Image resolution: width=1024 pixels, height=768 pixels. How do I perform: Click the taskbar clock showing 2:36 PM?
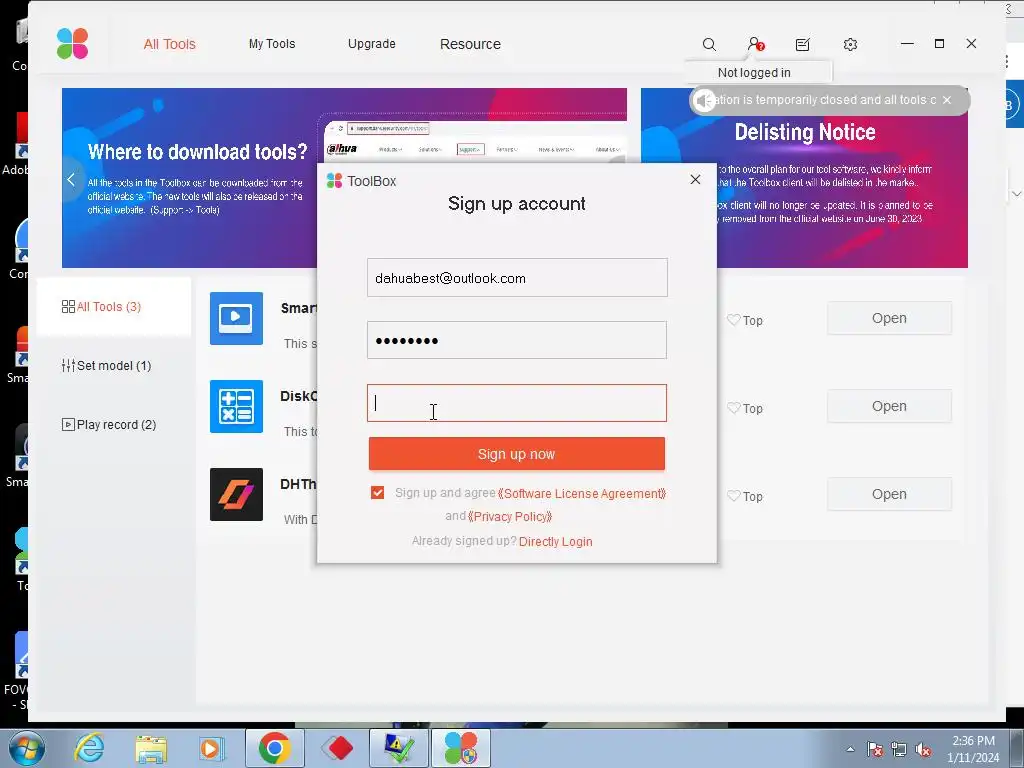[x=973, y=749]
